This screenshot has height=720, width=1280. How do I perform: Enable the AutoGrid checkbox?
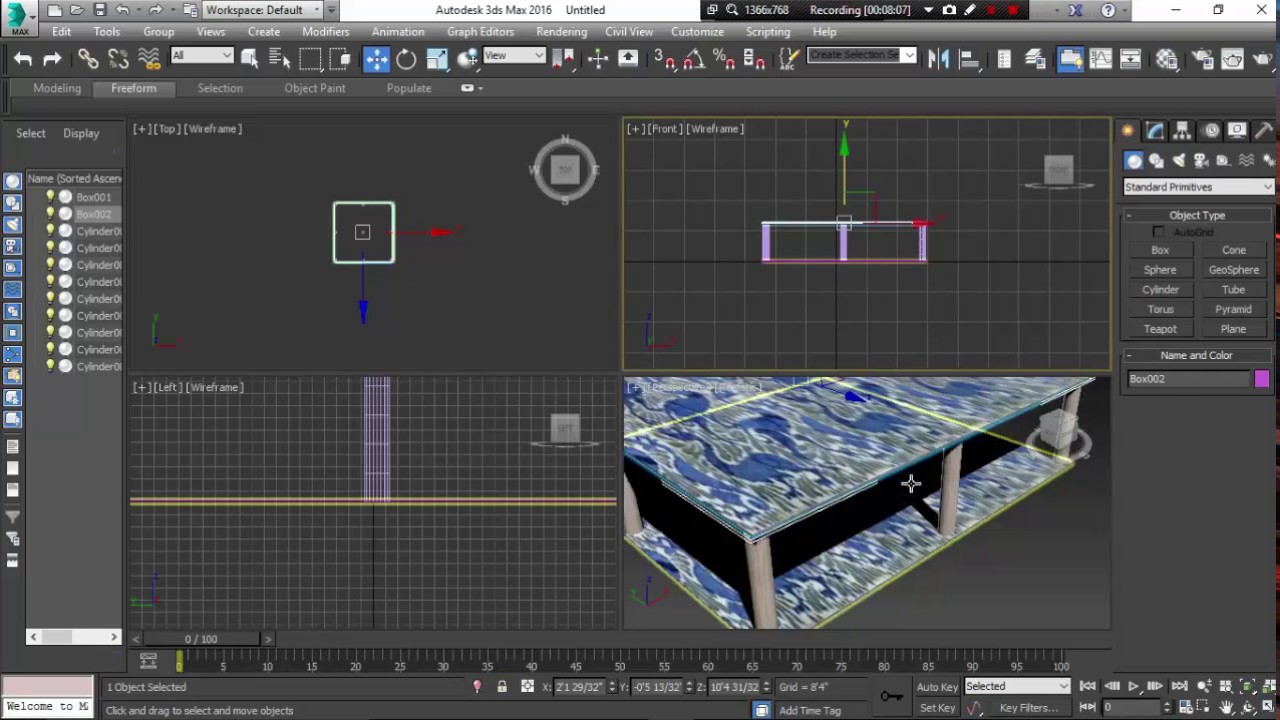[1158, 232]
